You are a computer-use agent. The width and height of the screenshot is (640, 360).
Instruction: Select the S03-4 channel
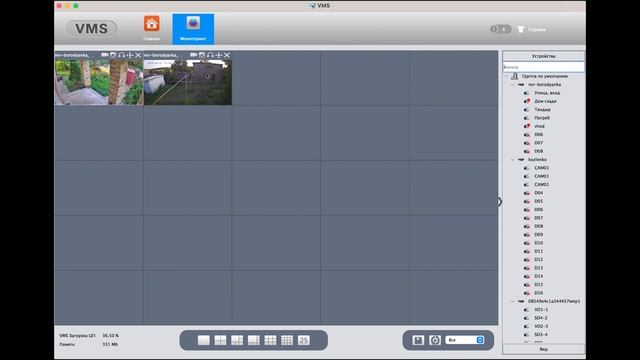541,335
